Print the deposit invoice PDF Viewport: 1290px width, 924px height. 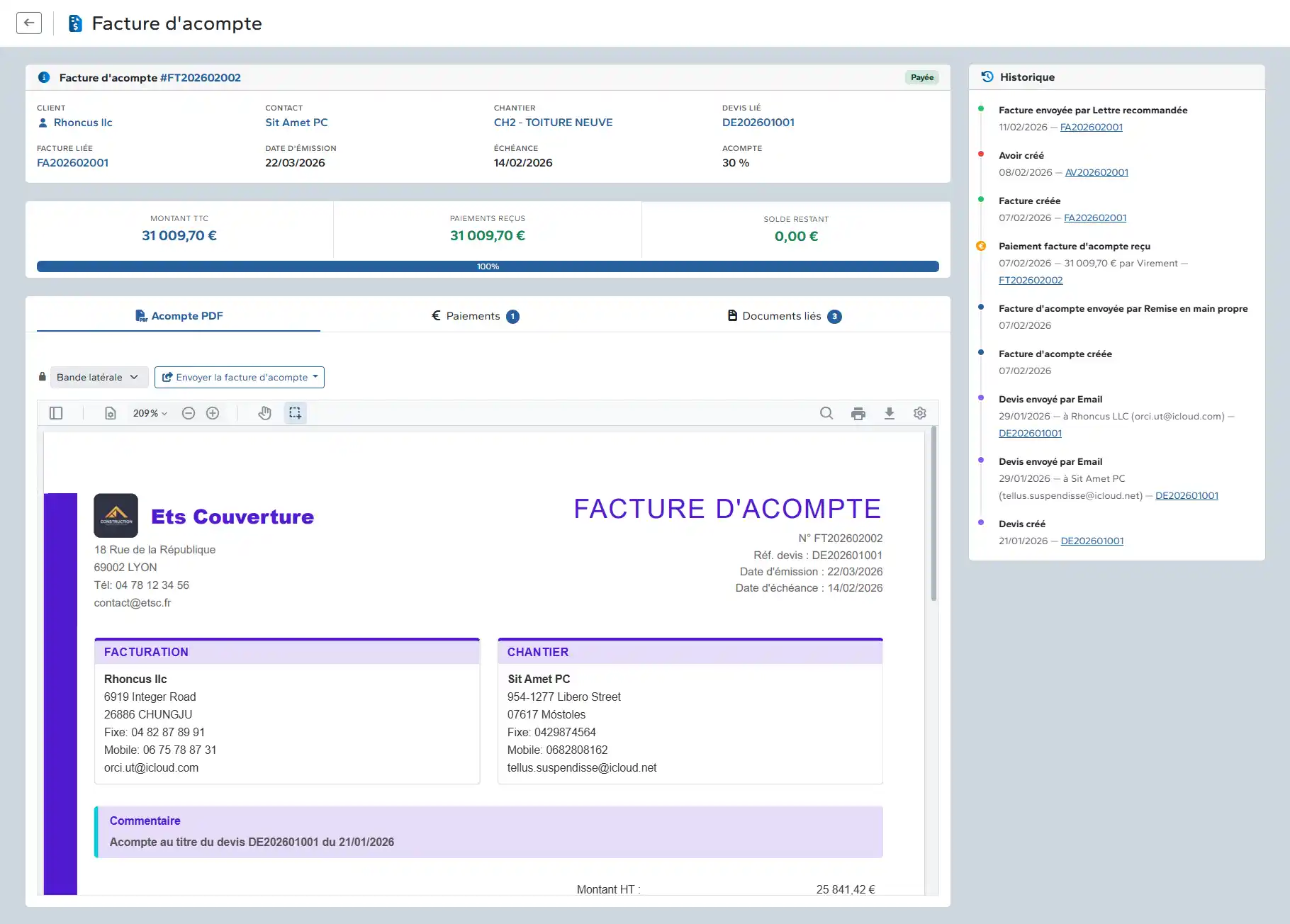pyautogui.click(x=858, y=413)
